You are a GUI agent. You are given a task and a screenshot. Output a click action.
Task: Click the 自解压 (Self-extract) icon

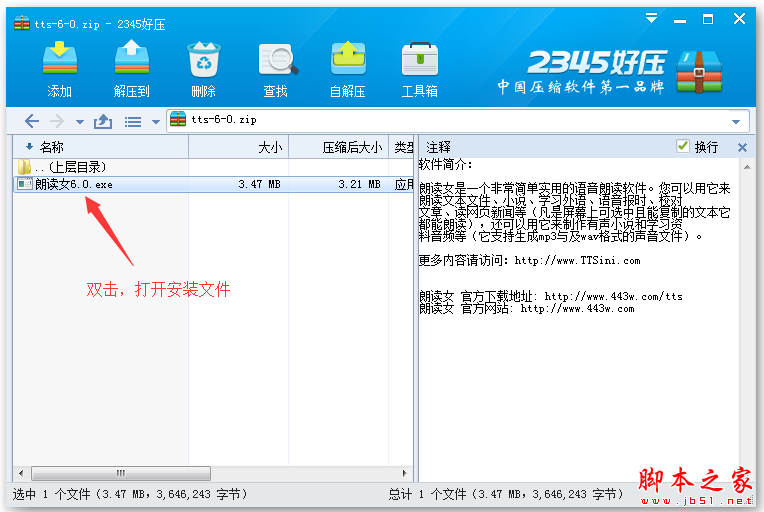click(348, 58)
